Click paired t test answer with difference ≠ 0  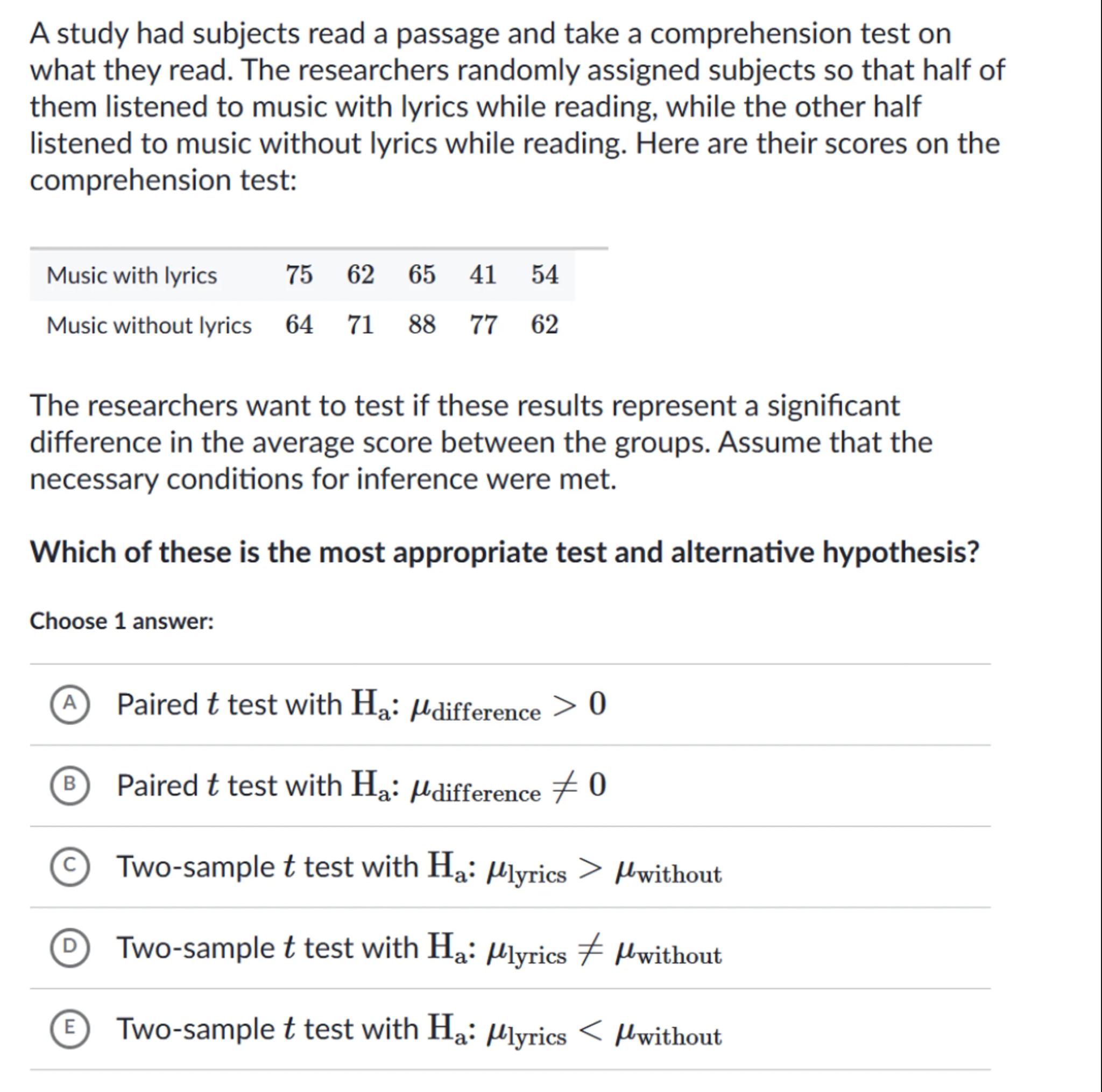click(361, 787)
